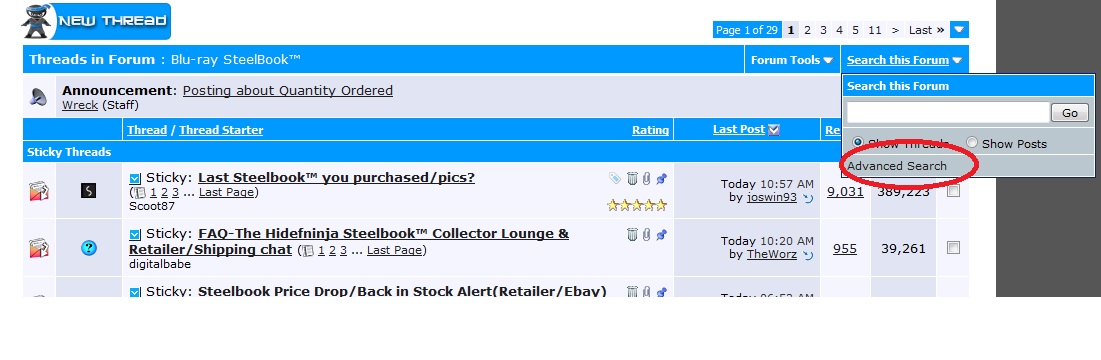The image size is (1101, 360).
Task: Open TheWorz user profile link
Action: pos(772,255)
